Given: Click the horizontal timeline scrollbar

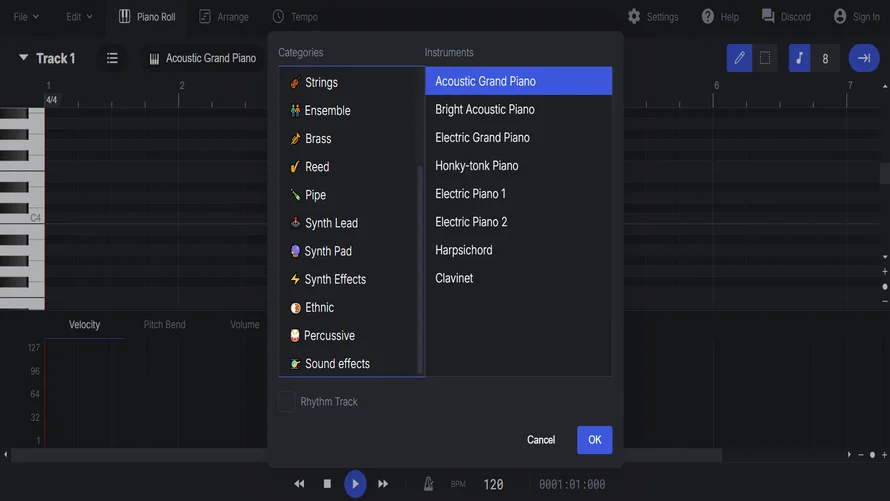Looking at the screenshot, I should pyautogui.click(x=366, y=454).
